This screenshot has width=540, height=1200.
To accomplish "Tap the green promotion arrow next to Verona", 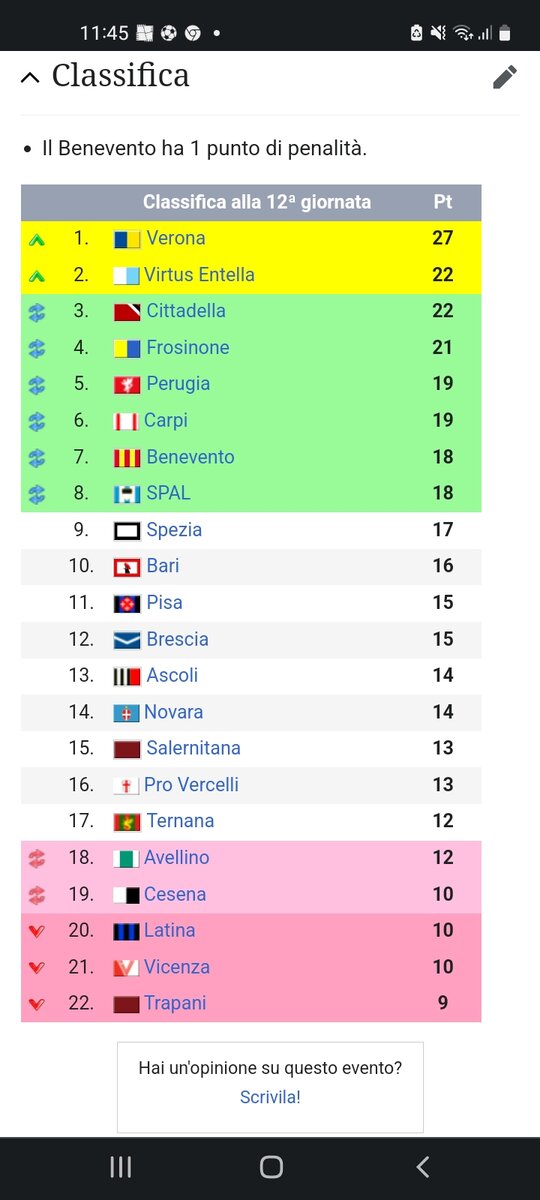I will [38, 239].
